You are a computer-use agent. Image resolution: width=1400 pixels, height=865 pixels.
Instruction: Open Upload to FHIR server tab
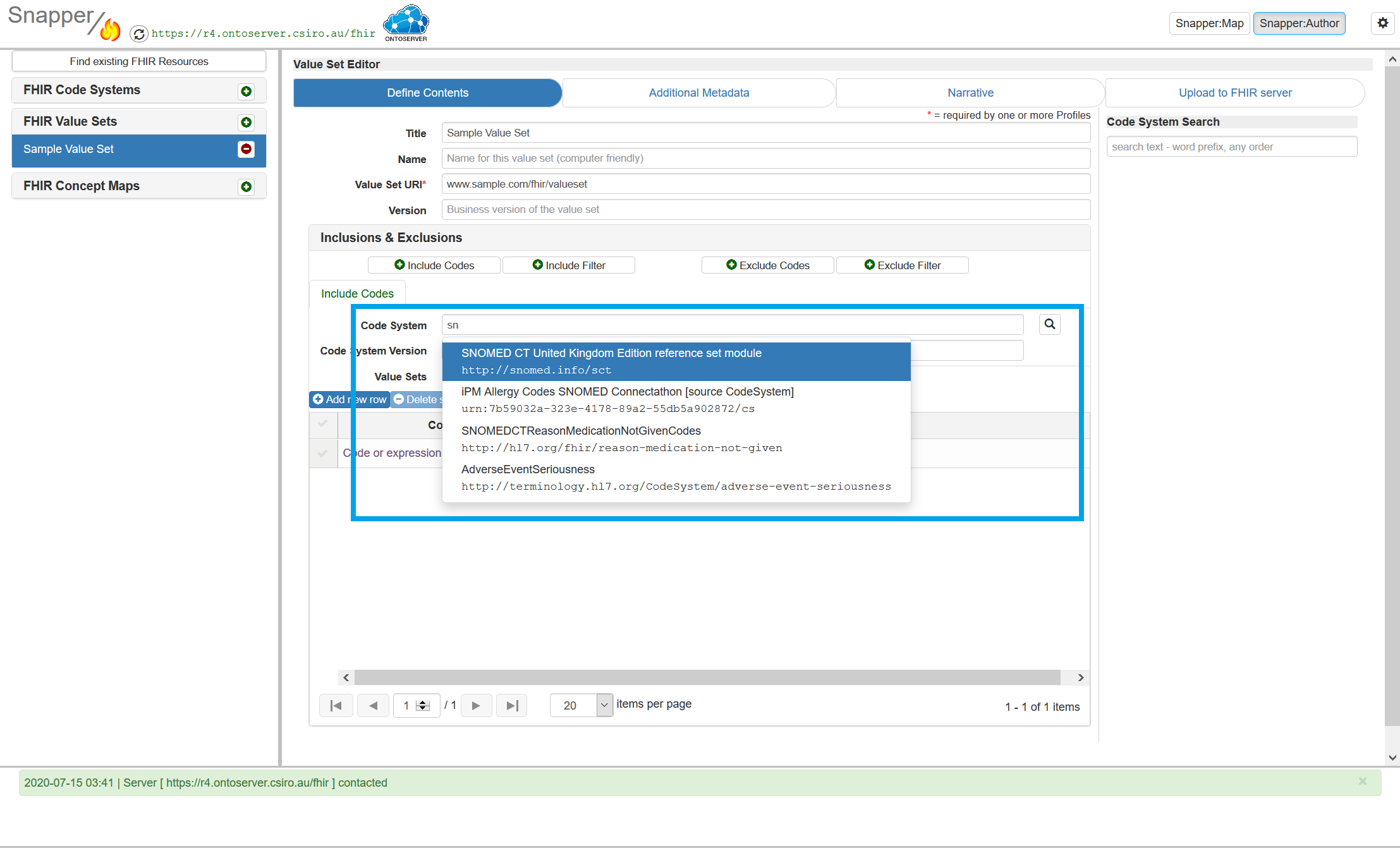click(1235, 93)
